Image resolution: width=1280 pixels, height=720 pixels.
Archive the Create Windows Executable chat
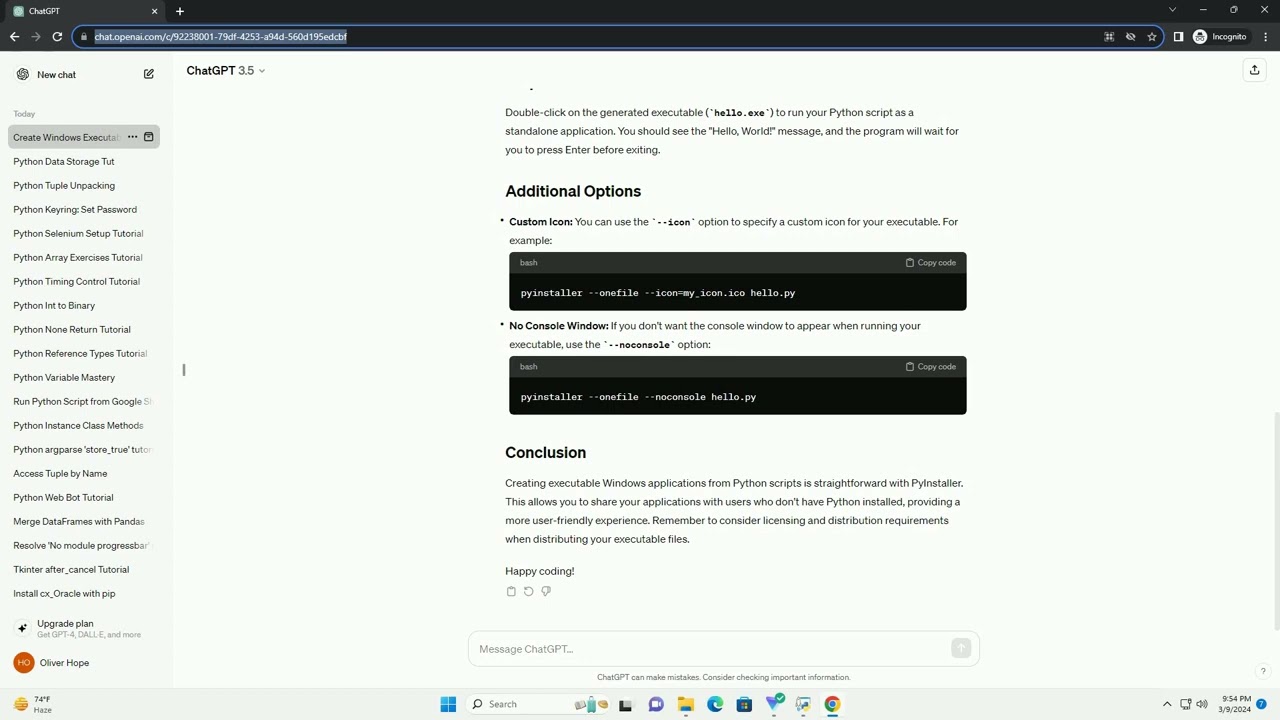(149, 137)
